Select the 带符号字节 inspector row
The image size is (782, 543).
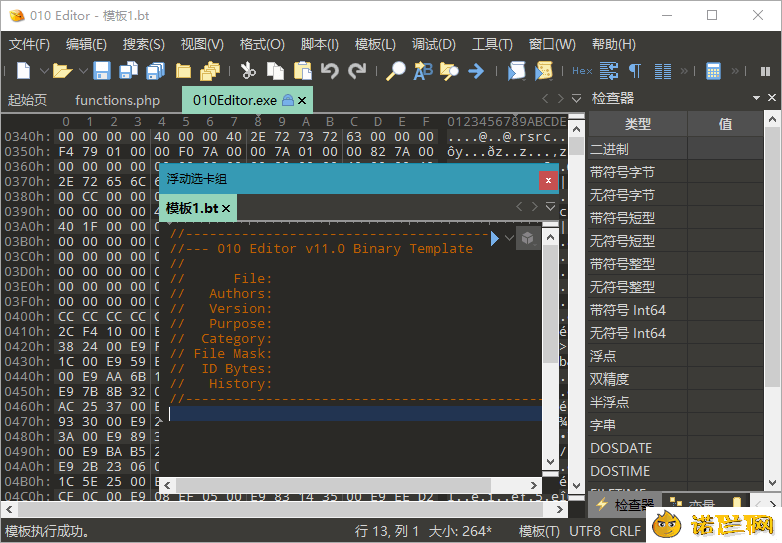(x=675, y=173)
